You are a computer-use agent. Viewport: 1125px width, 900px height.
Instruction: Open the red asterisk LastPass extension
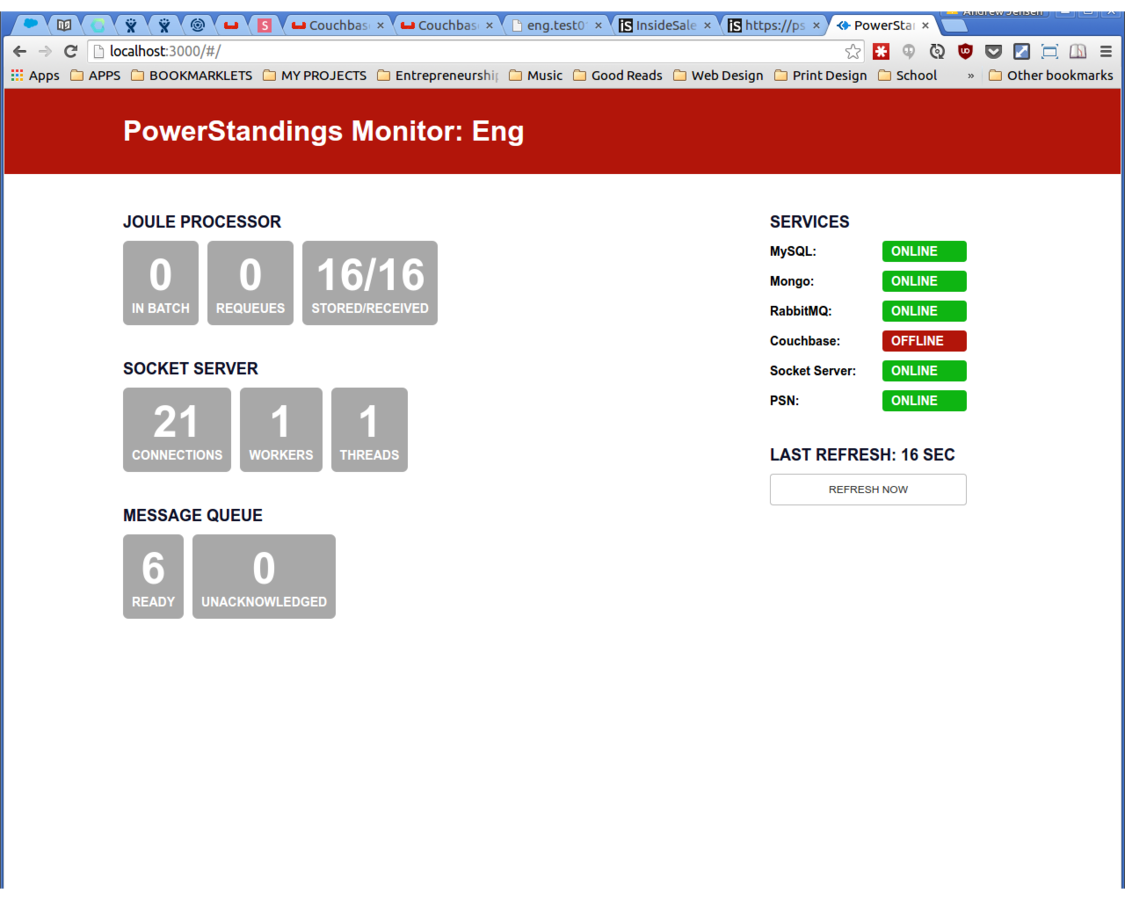(881, 51)
